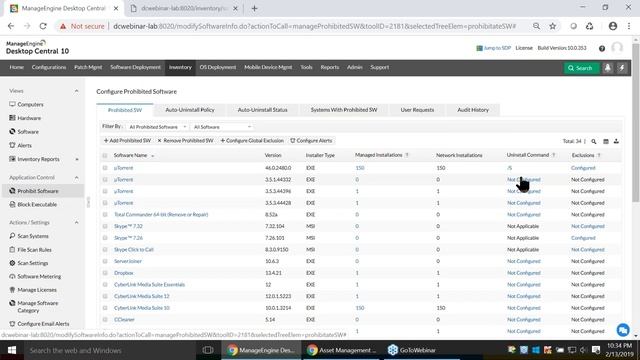The image size is (640, 360).
Task: Open the Chrome zoom magnifier icon
Action: pyautogui.click(x=536, y=26)
